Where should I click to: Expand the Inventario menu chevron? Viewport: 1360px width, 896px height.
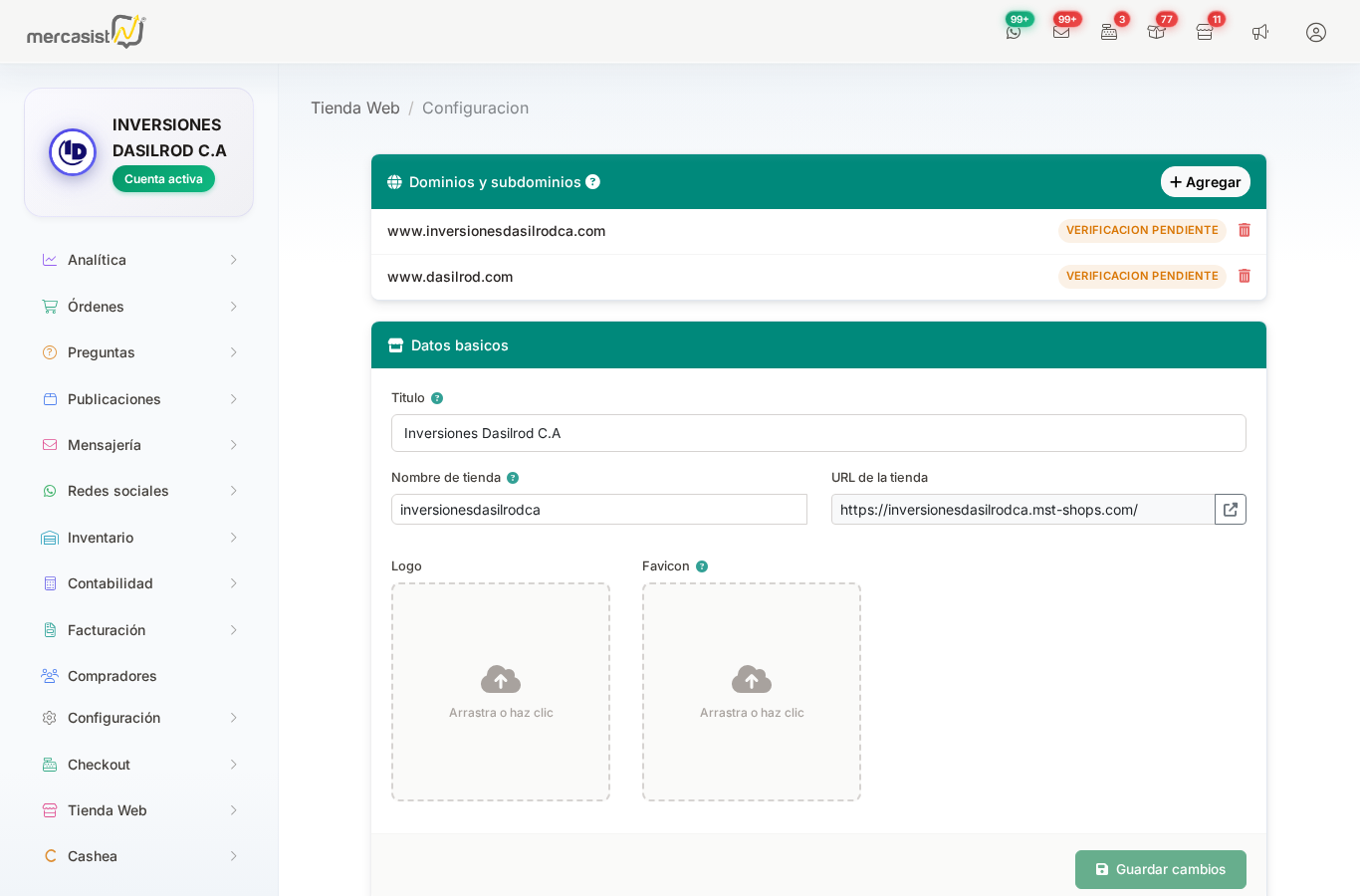tap(233, 538)
